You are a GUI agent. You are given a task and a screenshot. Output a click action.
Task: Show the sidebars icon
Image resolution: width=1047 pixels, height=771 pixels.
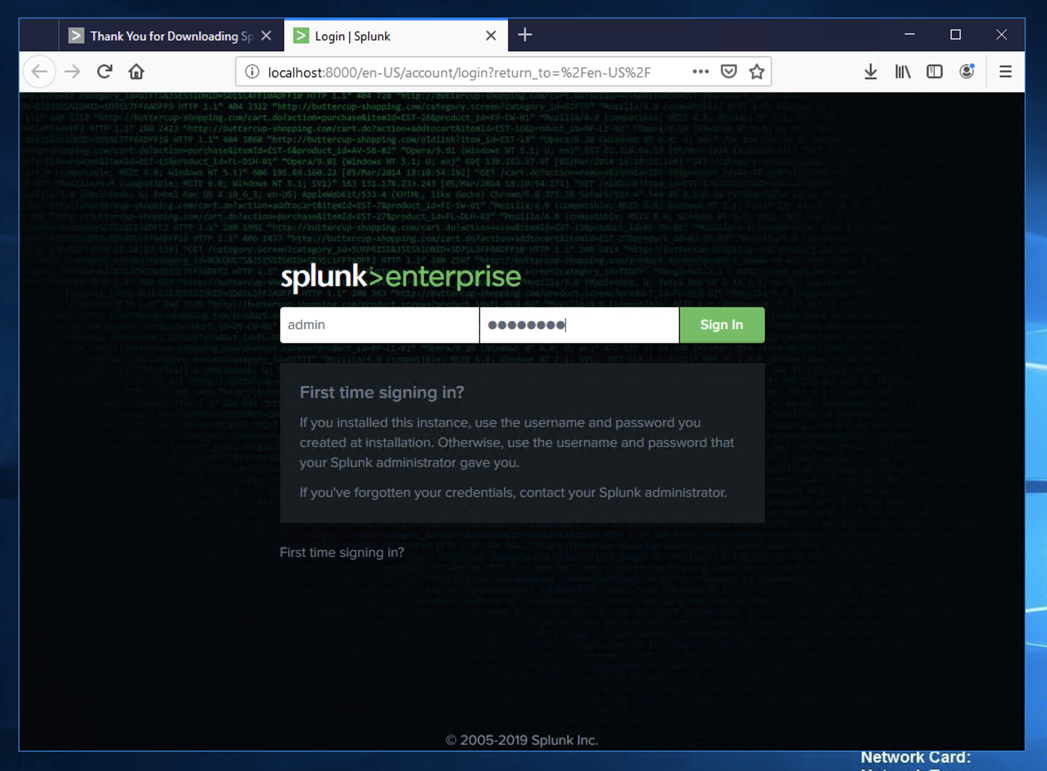click(935, 71)
